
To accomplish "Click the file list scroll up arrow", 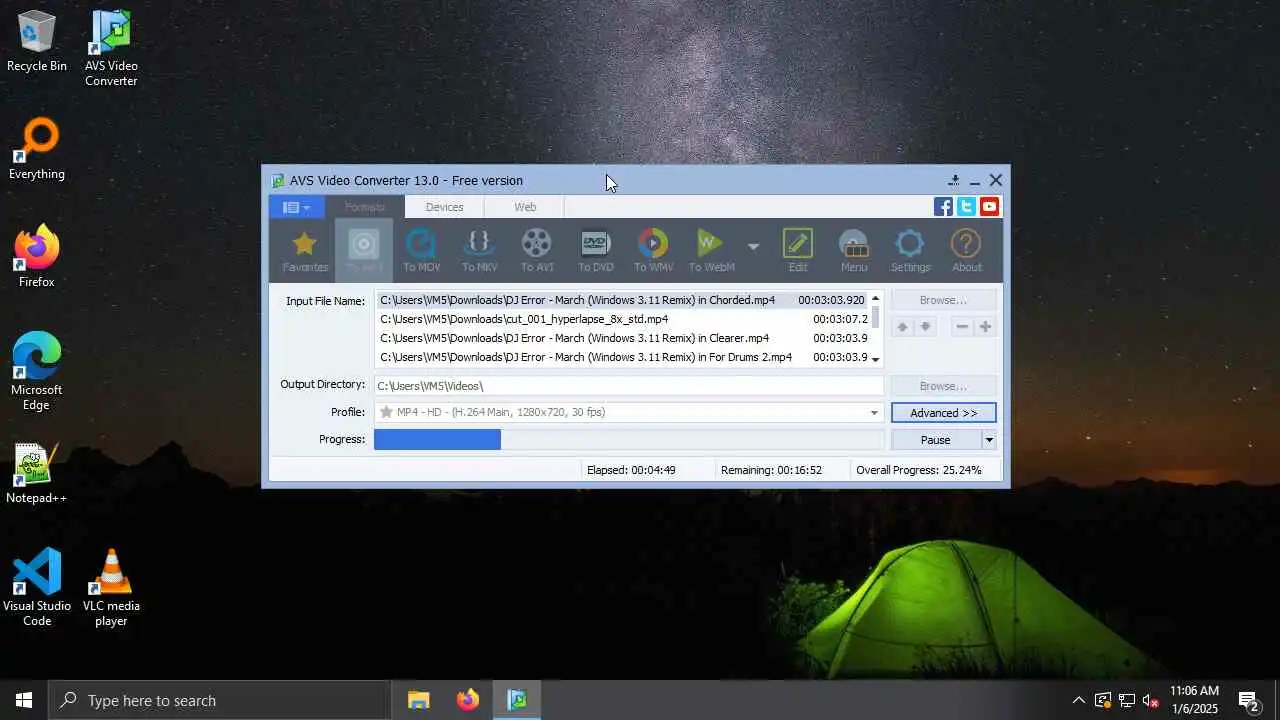I will [876, 298].
